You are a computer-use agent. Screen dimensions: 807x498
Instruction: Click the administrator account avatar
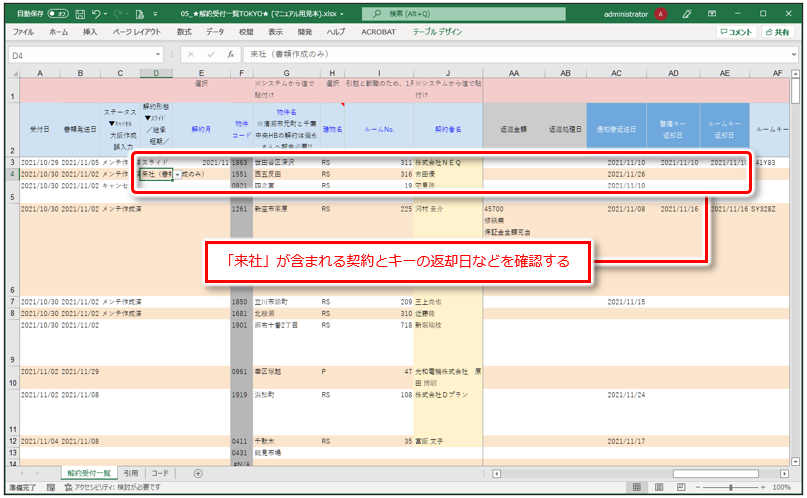coord(660,14)
